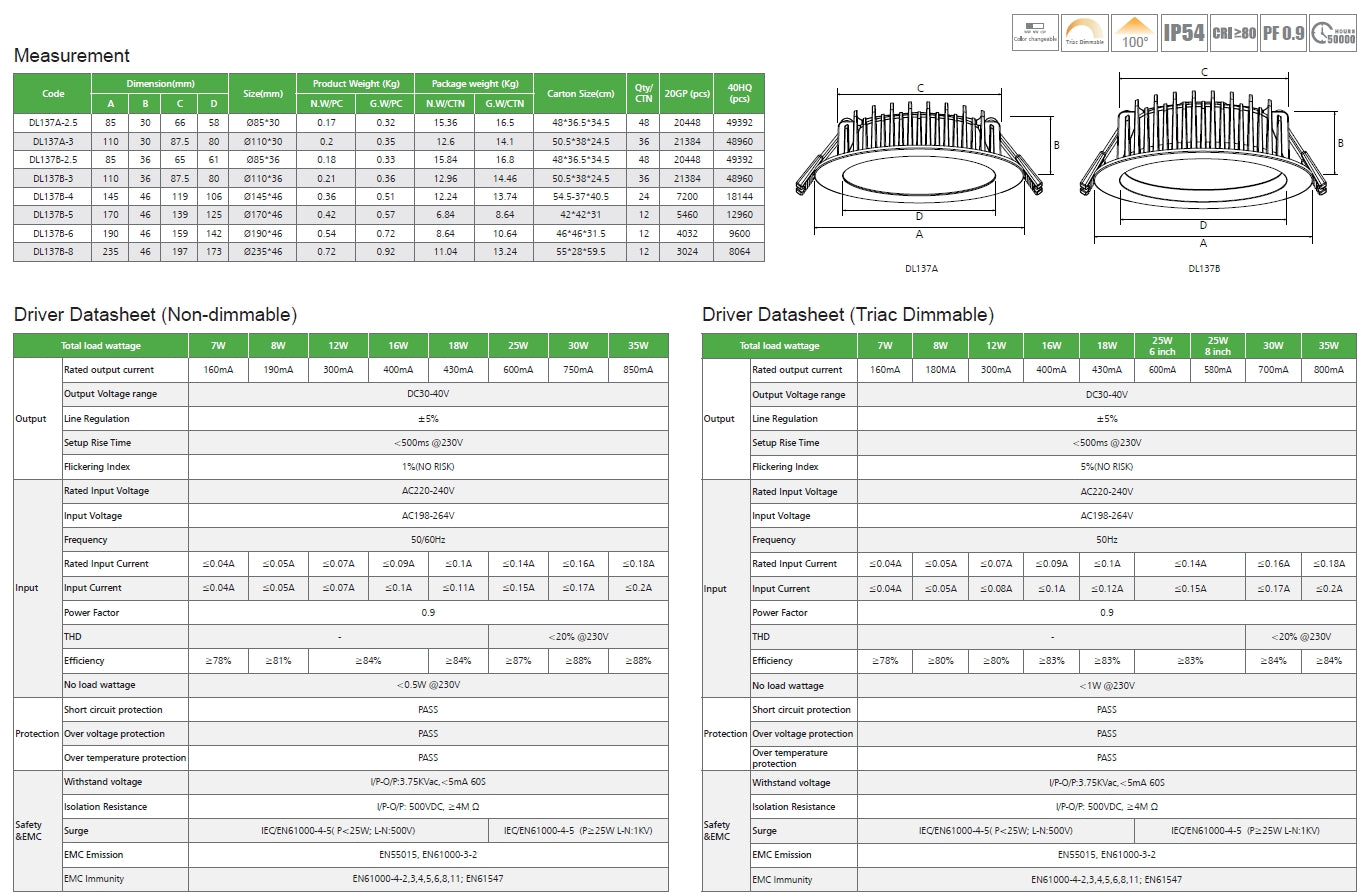The height and width of the screenshot is (894, 1362).
Task: Click Safety &EMC label in Non-dimmable table
Action: coord(29,831)
